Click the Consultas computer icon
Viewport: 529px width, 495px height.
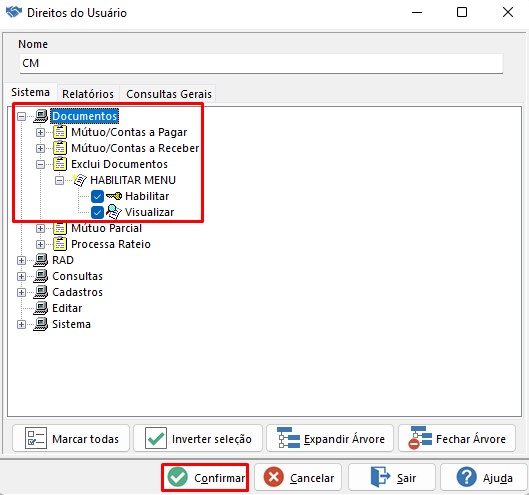click(41, 276)
